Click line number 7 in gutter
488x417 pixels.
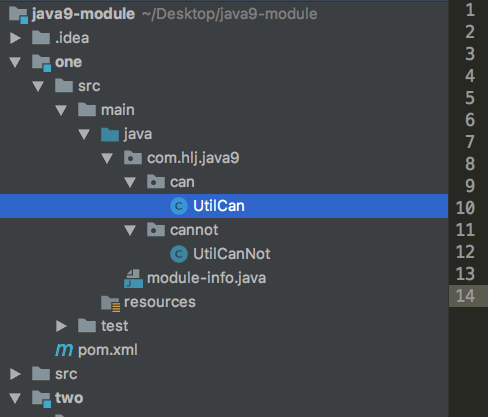470,142
